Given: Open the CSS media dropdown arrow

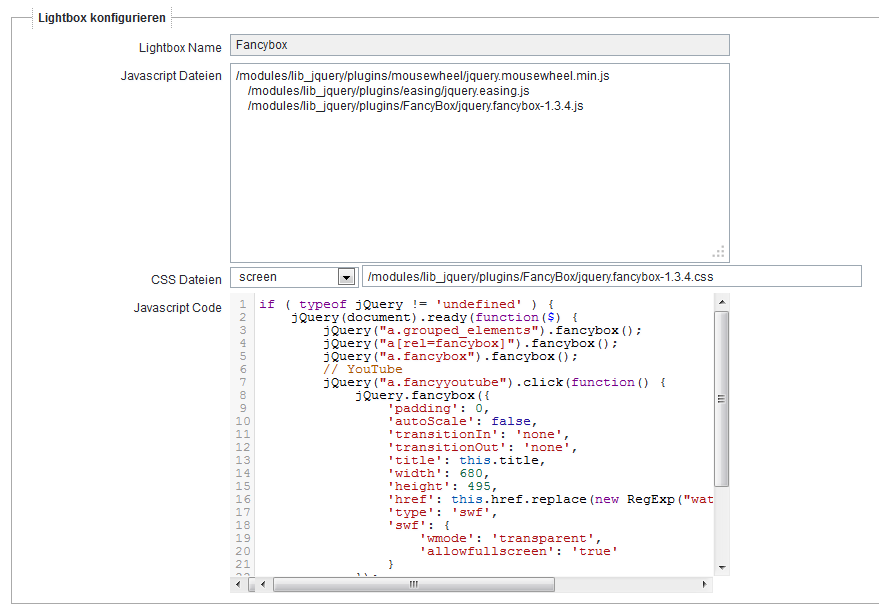Looking at the screenshot, I should (346, 277).
